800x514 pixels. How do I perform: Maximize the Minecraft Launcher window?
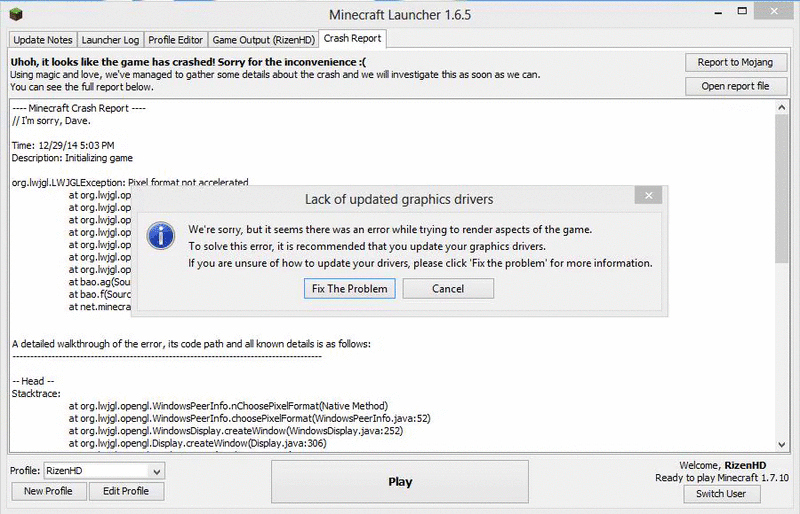[742, 11]
